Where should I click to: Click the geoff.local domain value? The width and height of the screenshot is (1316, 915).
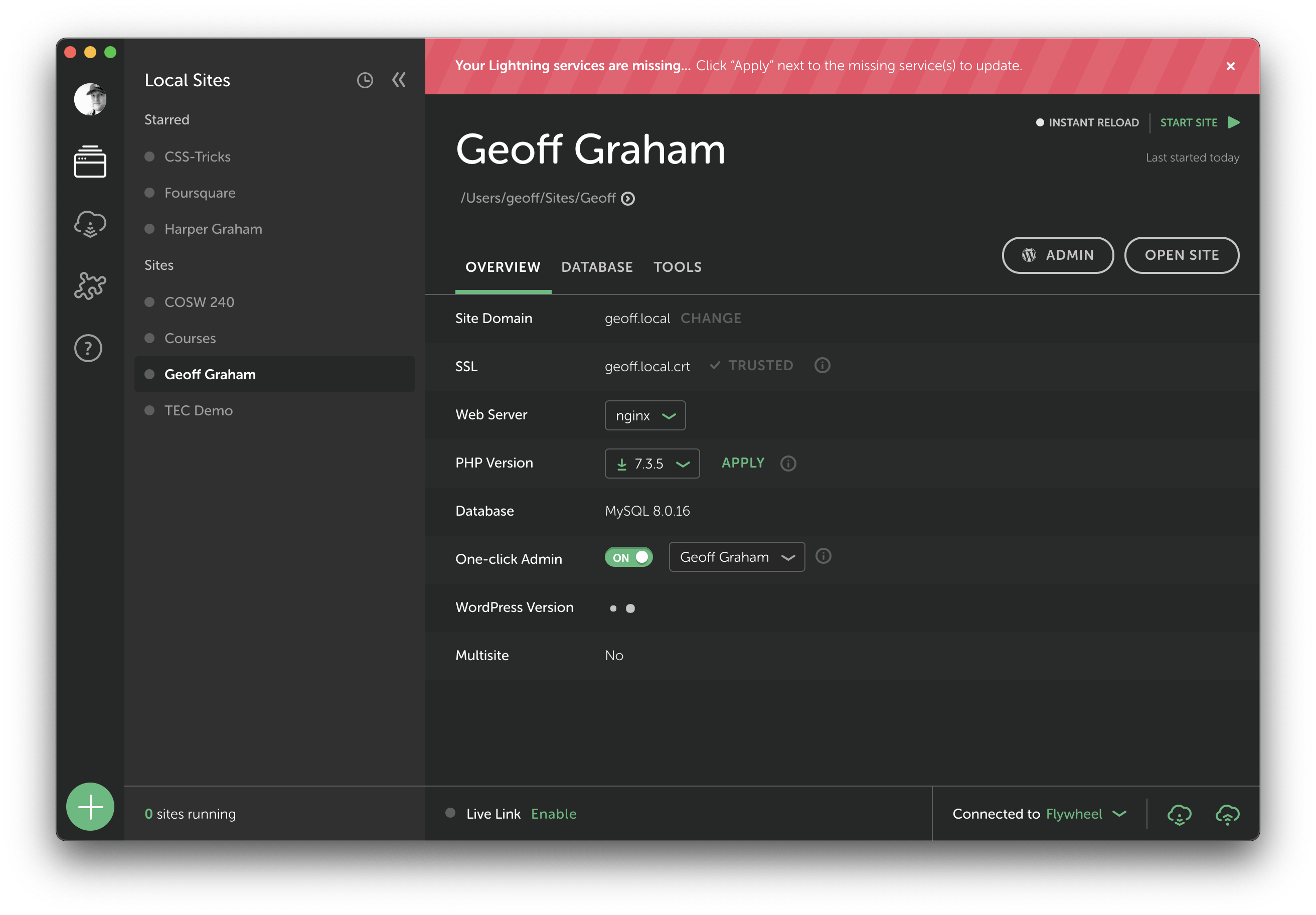[637, 319]
